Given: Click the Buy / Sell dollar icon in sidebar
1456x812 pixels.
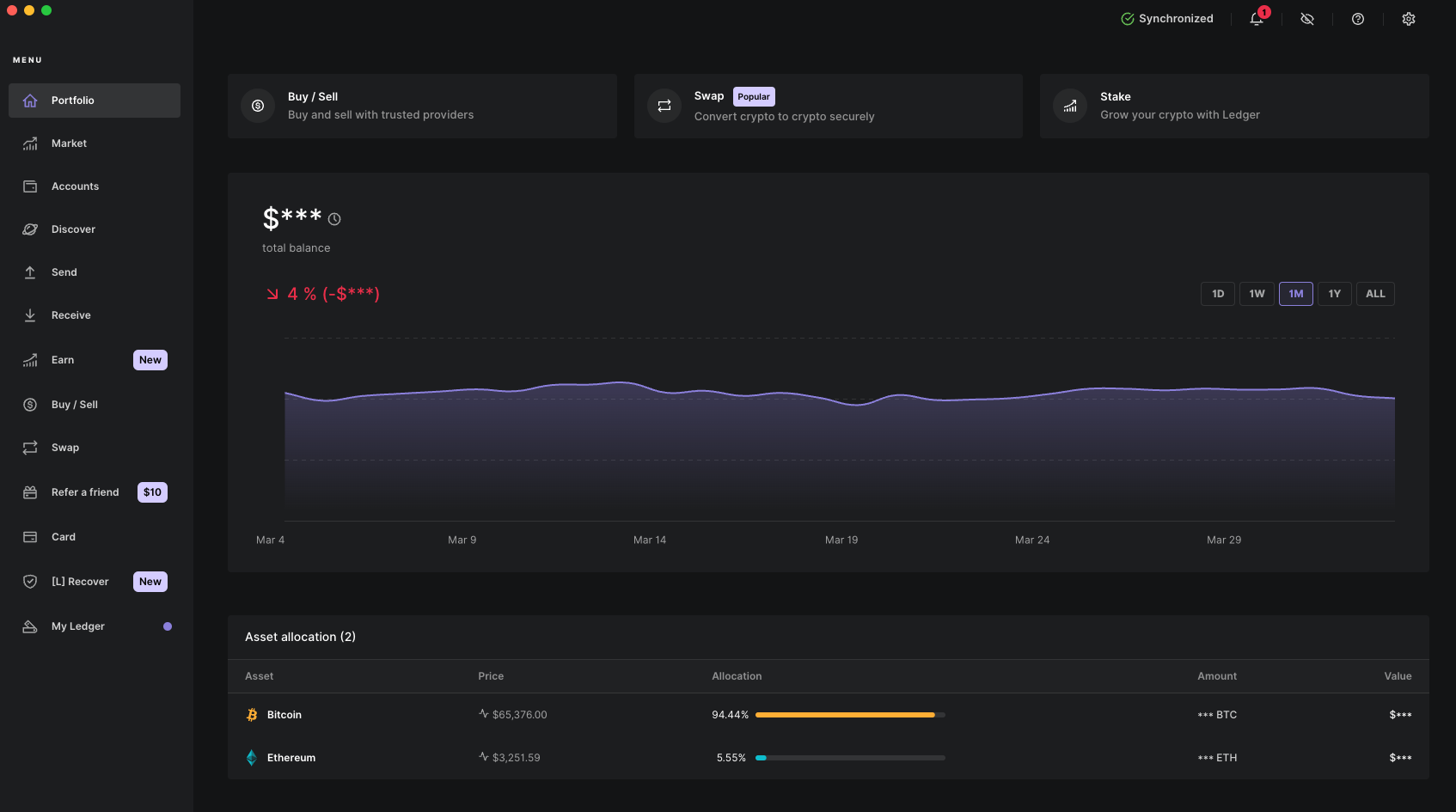Looking at the screenshot, I should tap(30, 405).
